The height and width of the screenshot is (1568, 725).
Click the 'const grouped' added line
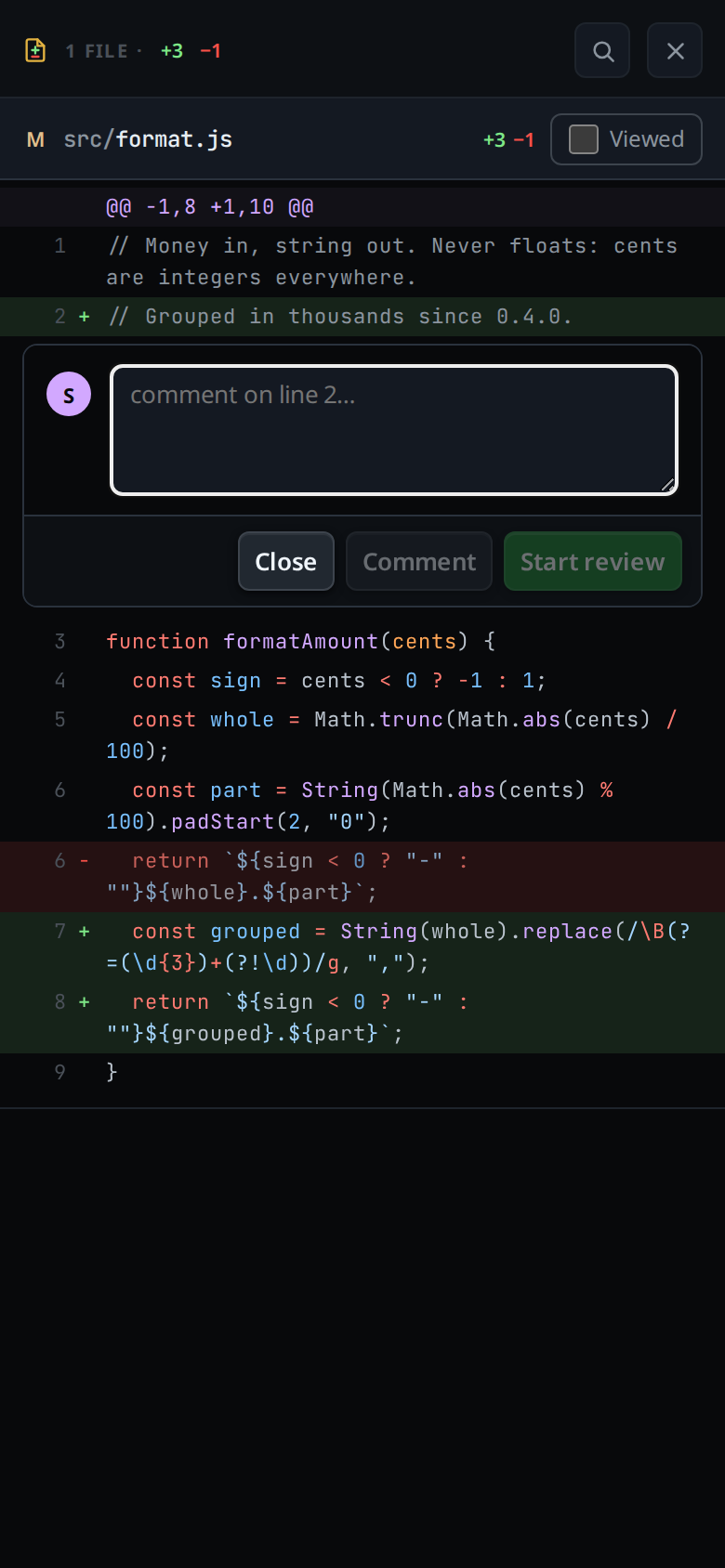pos(362,947)
